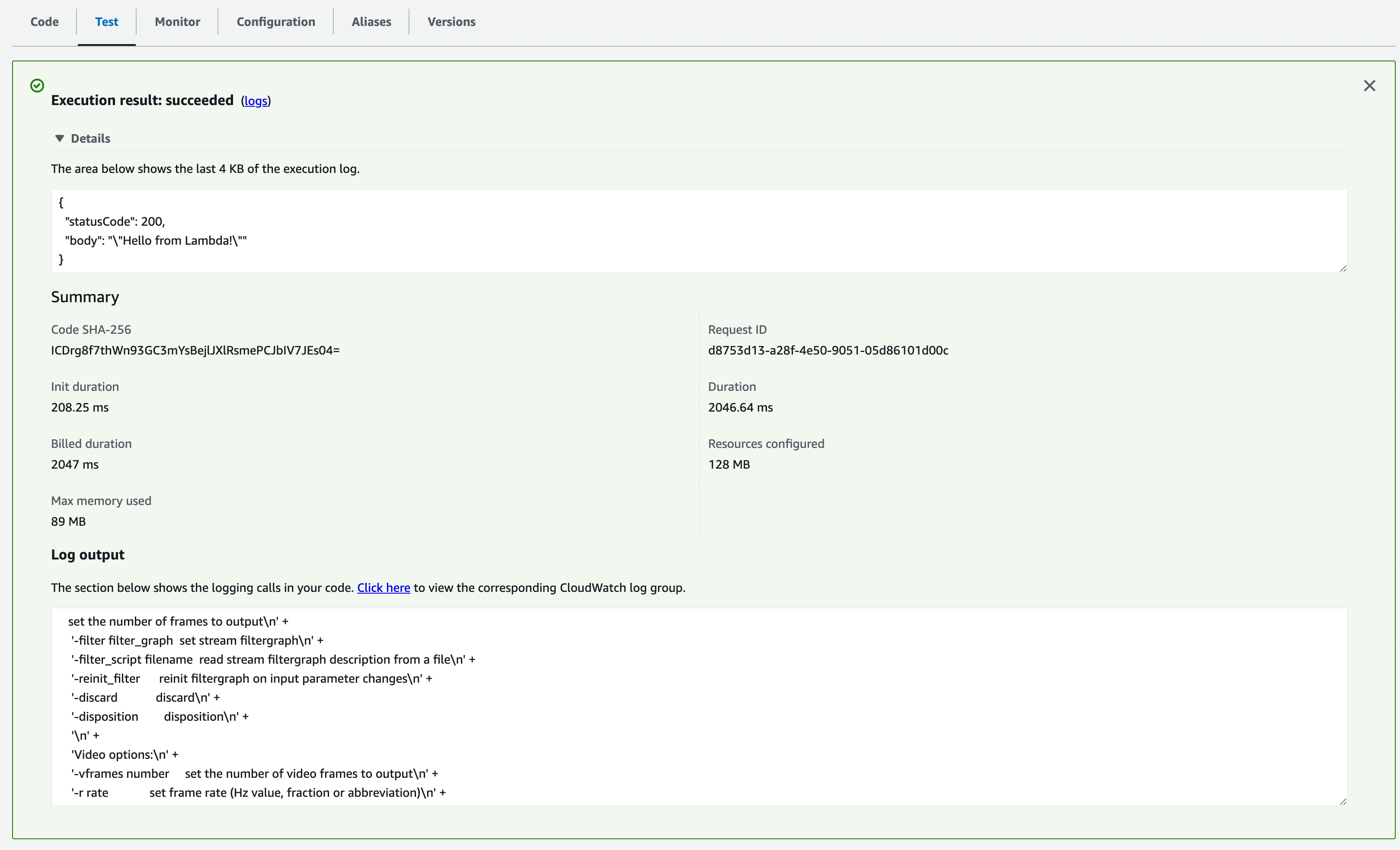
Task: Click the green success checkmark icon
Action: pos(37,86)
